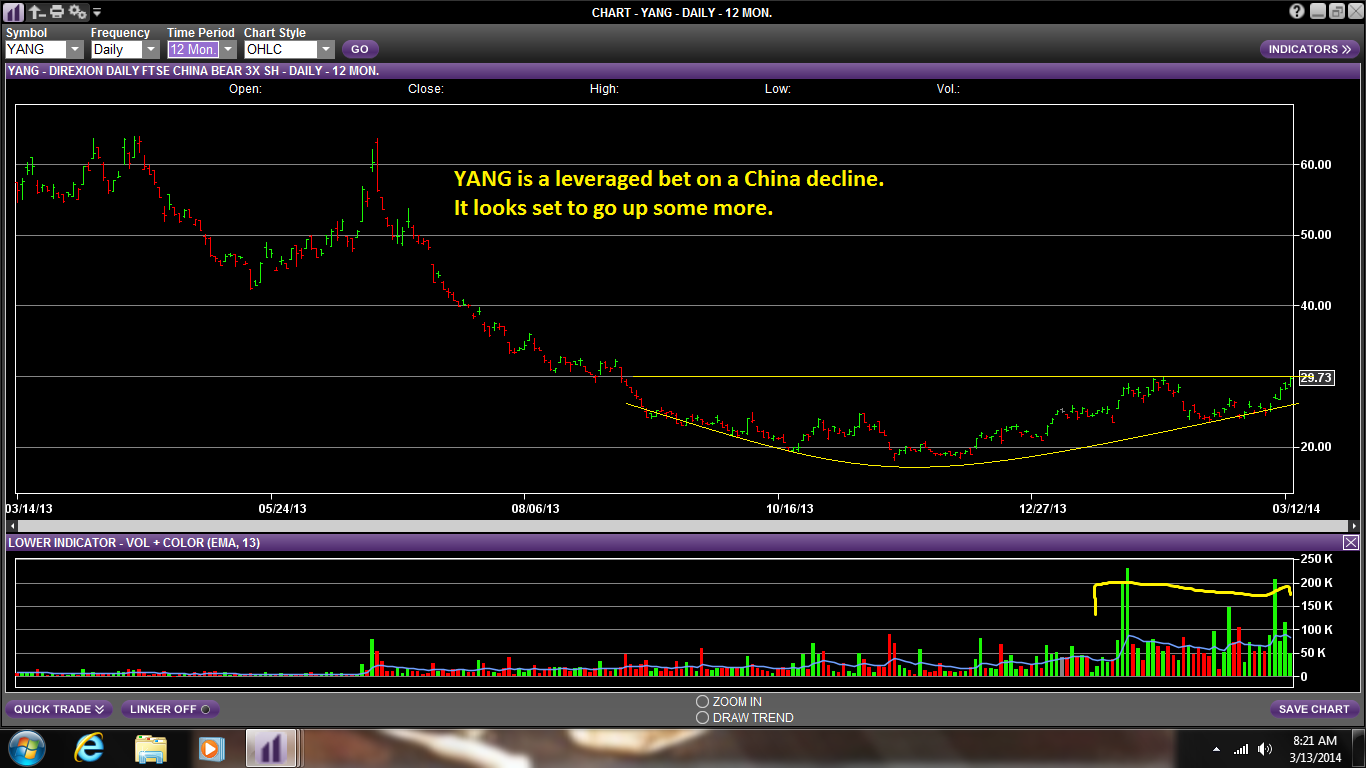1366x768 pixels.
Task: Show hidden system tray icons
Action: point(1216,749)
